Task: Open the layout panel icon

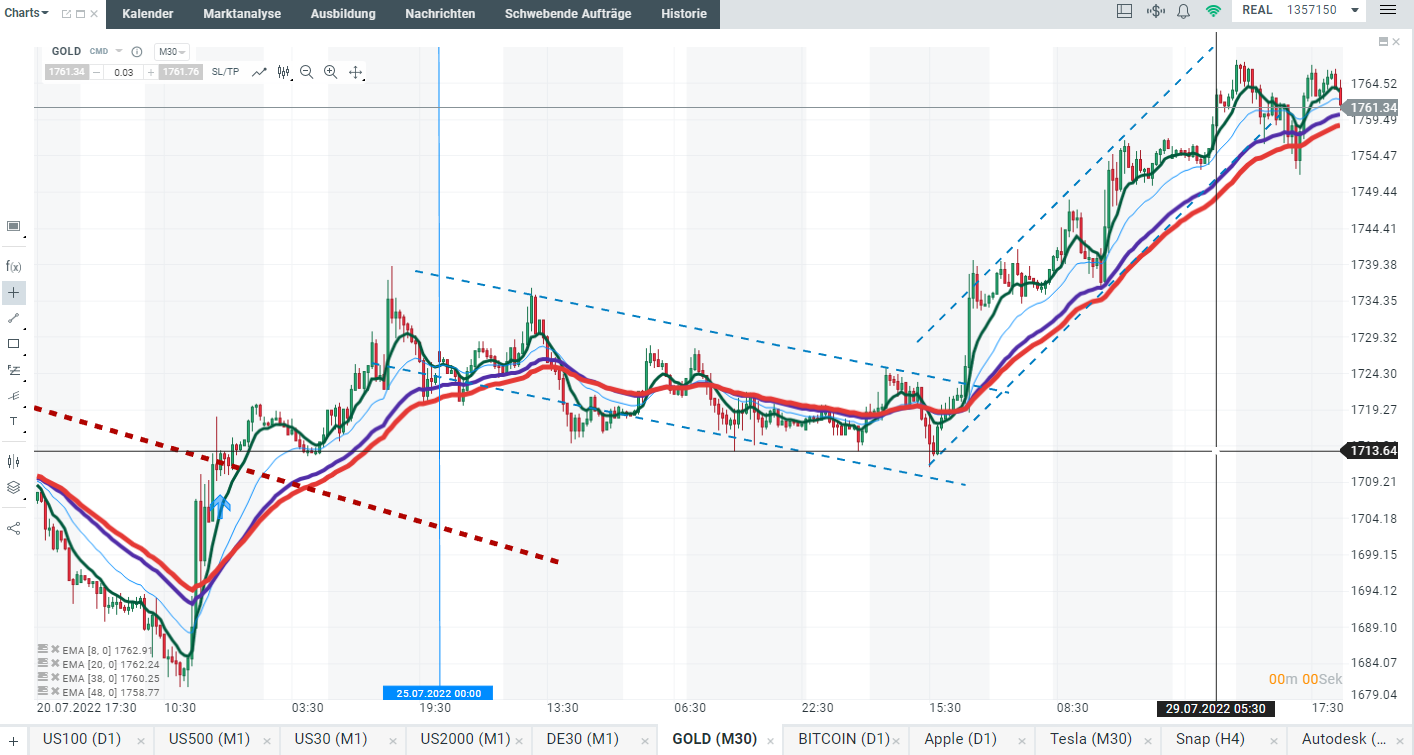Action: [1124, 11]
